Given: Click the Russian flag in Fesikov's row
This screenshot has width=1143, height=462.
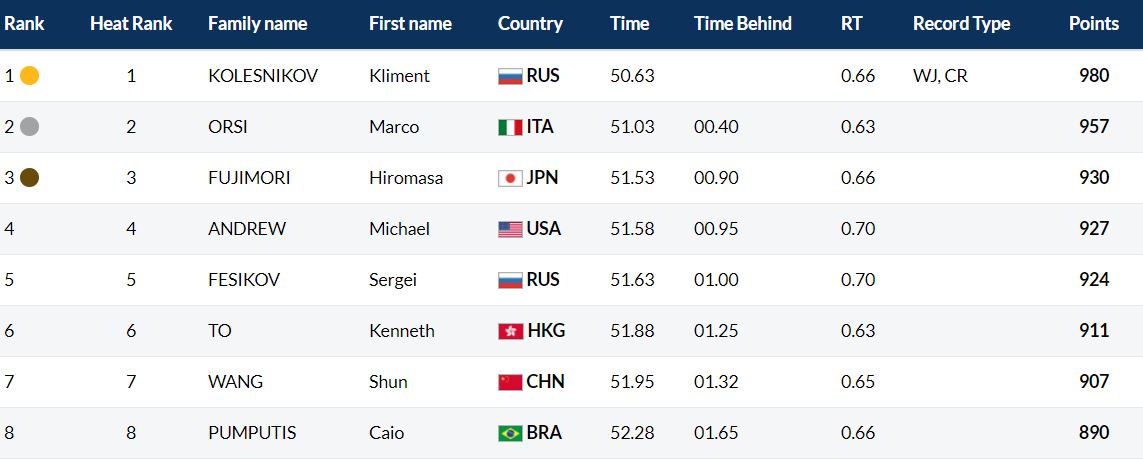Looking at the screenshot, I should point(510,280).
